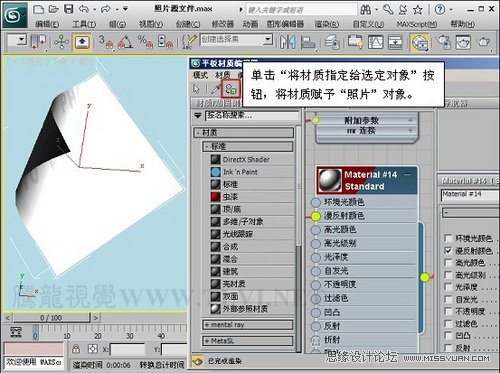
Task: Check the 自发光 checkbox
Action: click(x=448, y=299)
